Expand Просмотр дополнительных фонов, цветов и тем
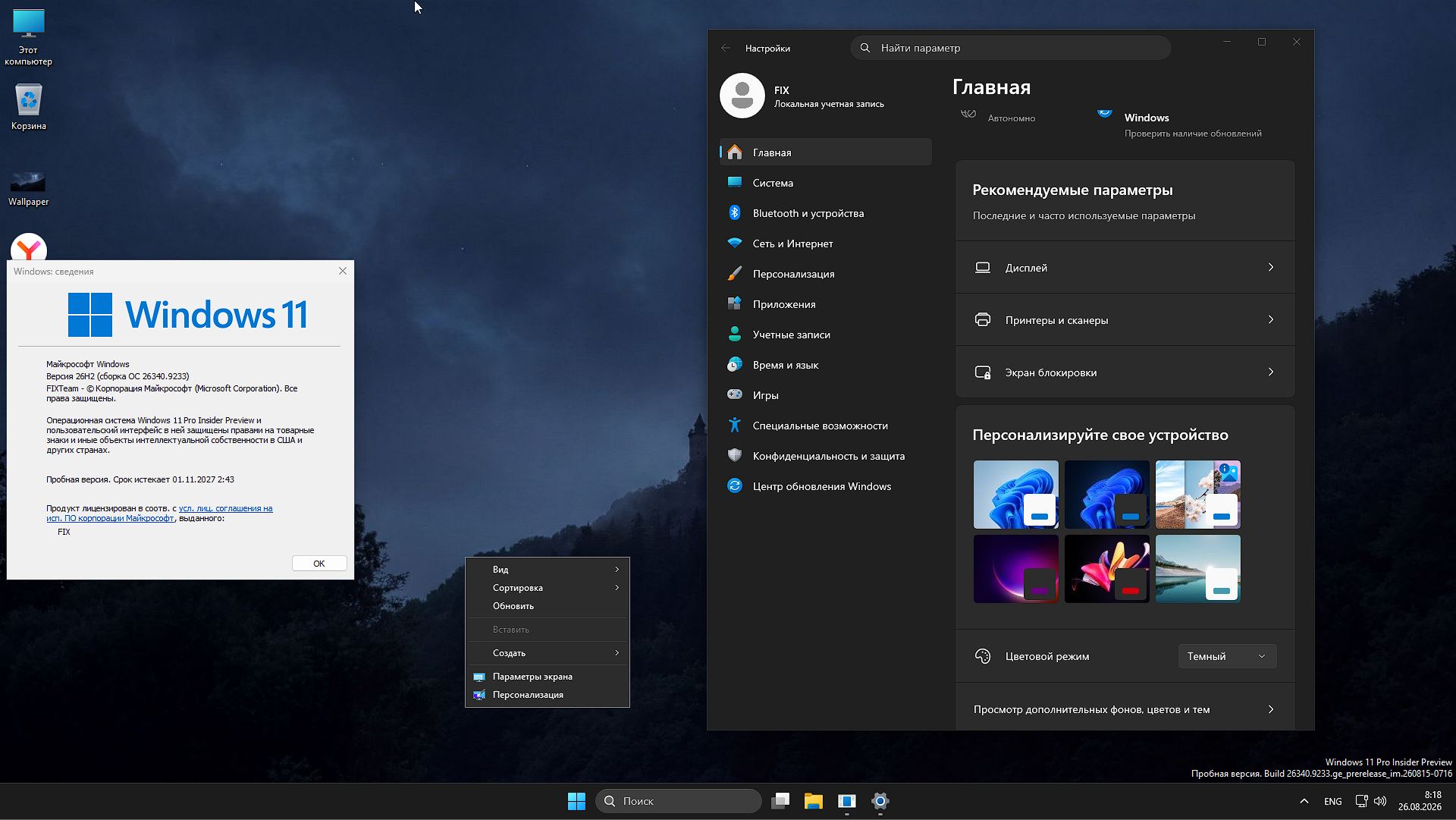1456x820 pixels. (1125, 709)
